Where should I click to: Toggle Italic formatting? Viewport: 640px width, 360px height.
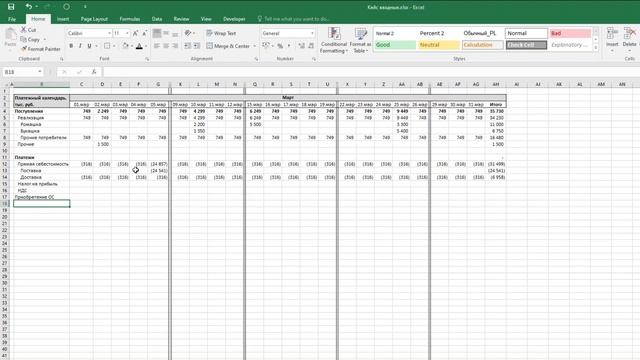(80, 46)
